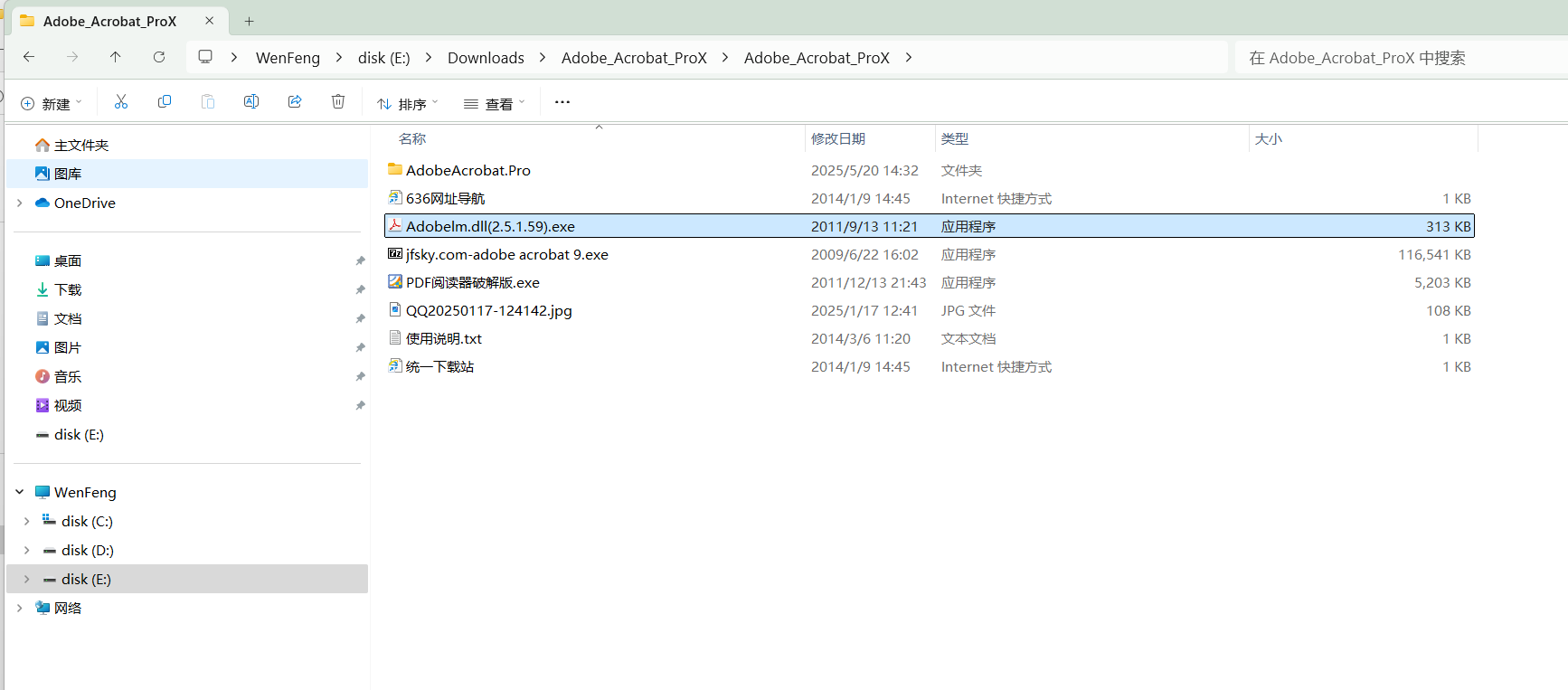Sort by 修改日期 column header
Image resolution: width=1568 pixels, height=690 pixels.
coord(838,138)
